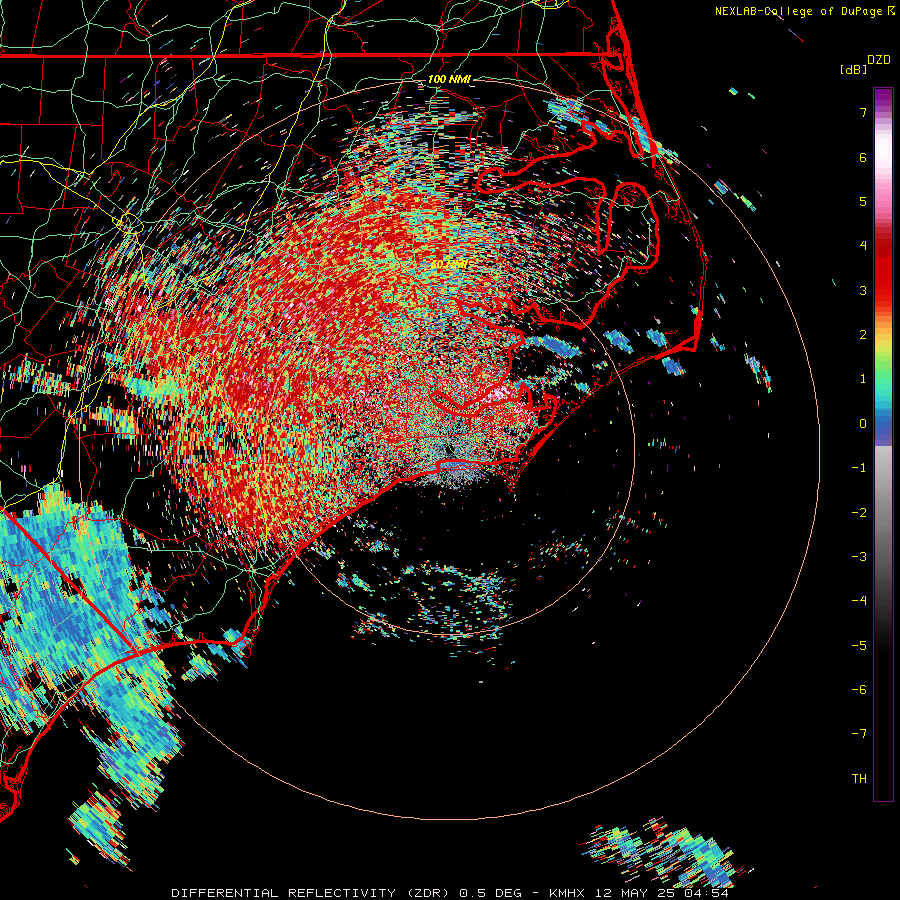
Task: Click the 1 value on the color scale
Action: tap(863, 379)
